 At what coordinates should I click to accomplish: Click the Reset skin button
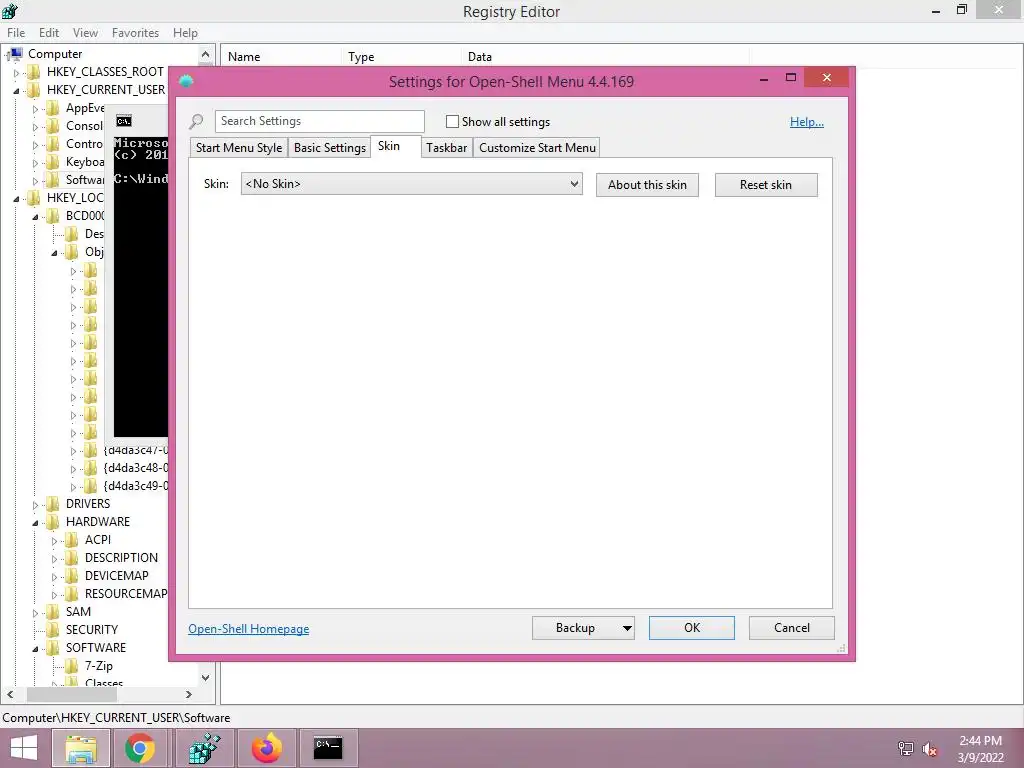pyautogui.click(x=766, y=185)
